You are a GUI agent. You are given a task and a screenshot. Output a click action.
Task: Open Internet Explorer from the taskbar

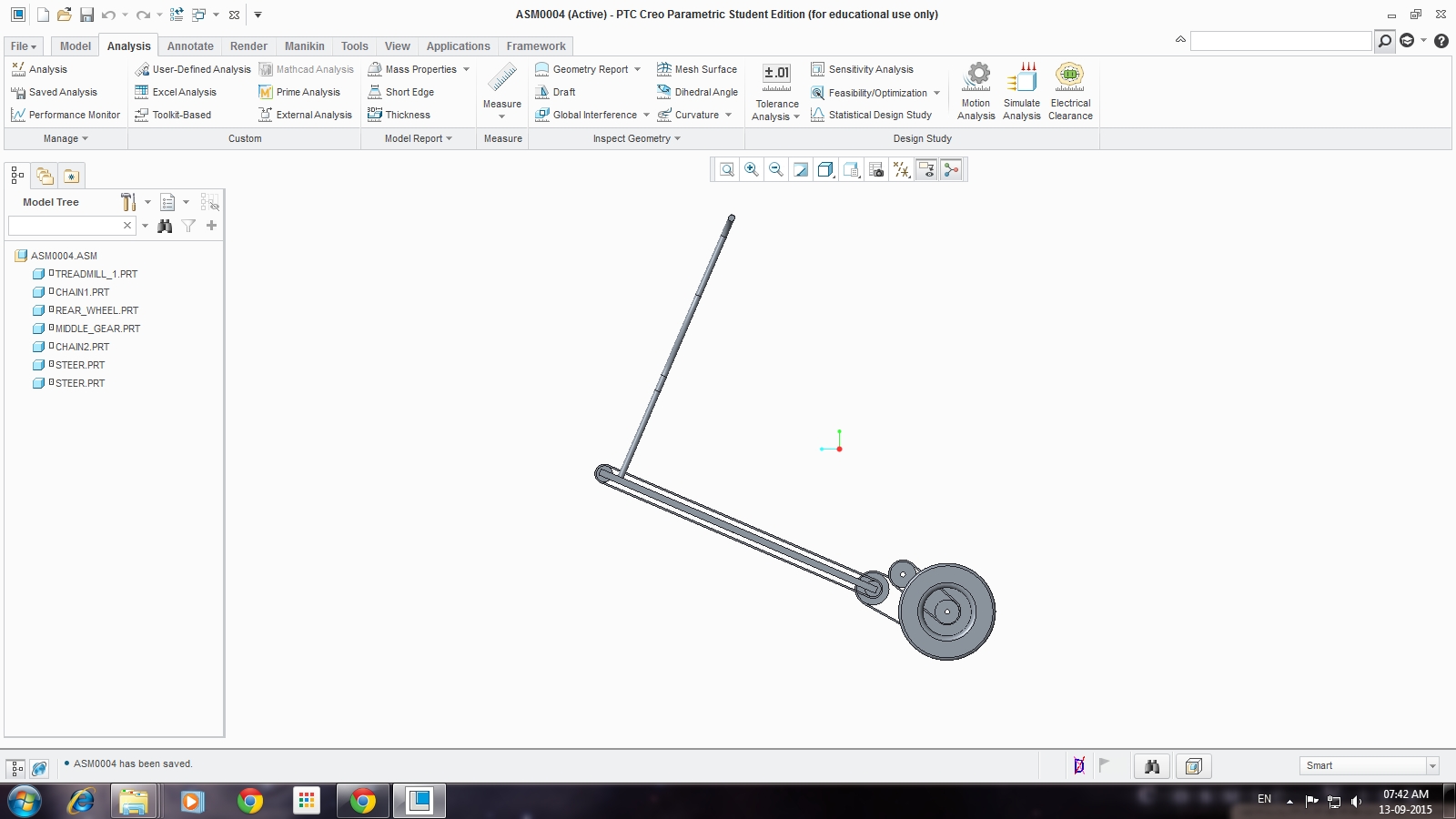[x=81, y=801]
